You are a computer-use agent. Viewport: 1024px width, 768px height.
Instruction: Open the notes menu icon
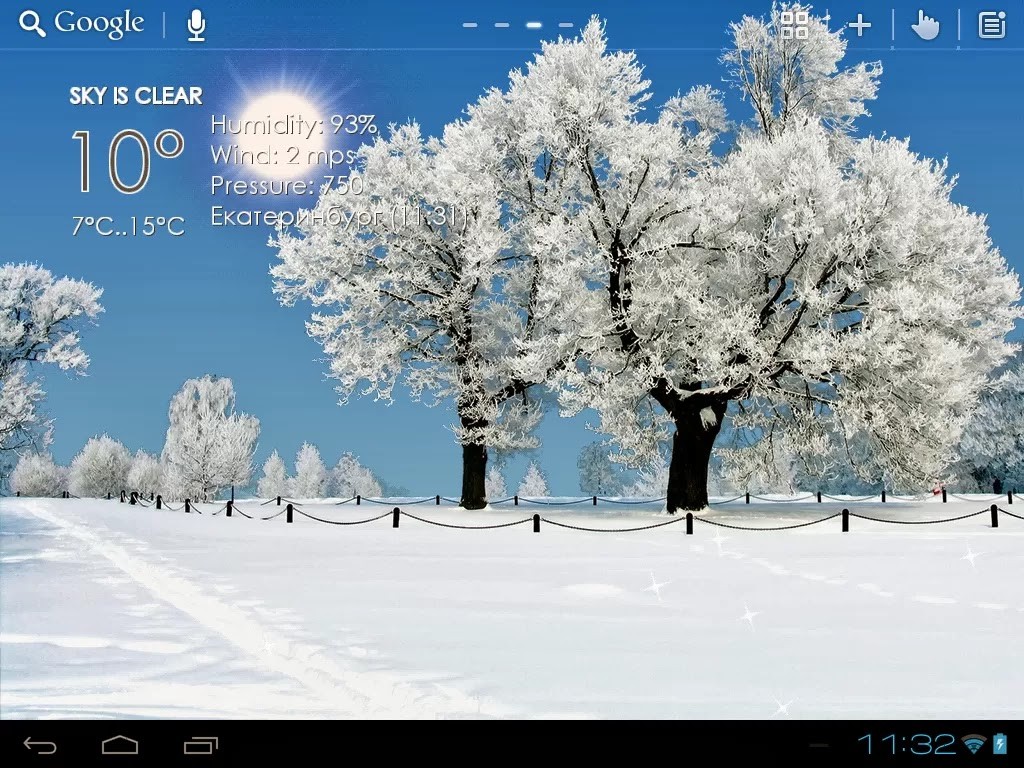(x=991, y=25)
